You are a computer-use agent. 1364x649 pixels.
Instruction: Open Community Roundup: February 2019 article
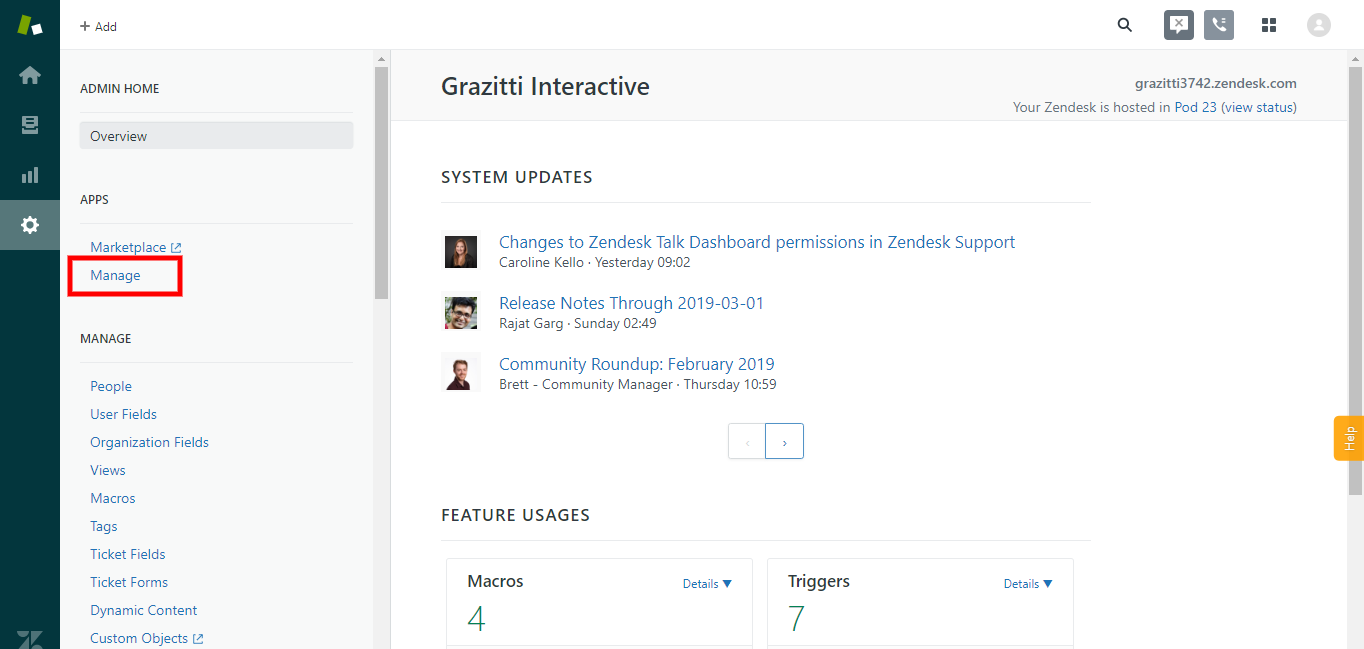(x=636, y=364)
